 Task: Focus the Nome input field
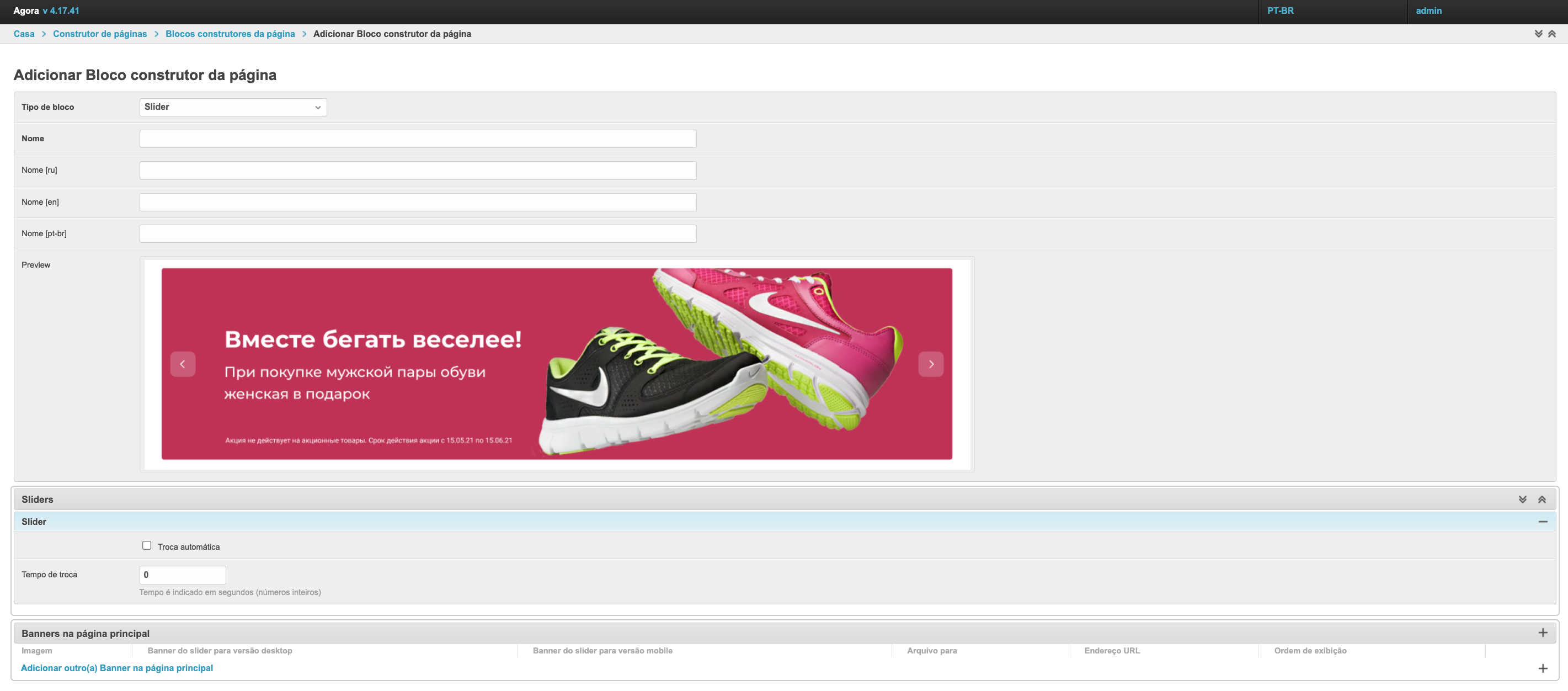click(418, 139)
